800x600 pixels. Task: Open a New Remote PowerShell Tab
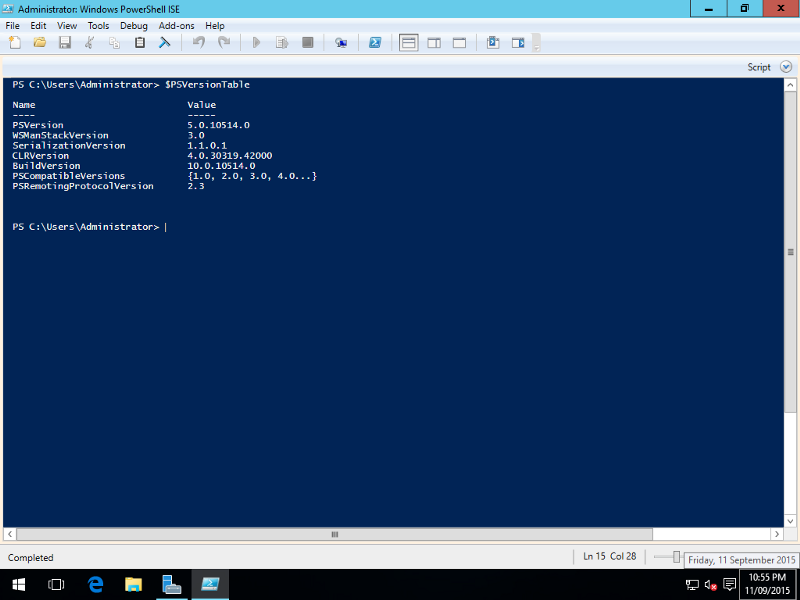coord(341,42)
